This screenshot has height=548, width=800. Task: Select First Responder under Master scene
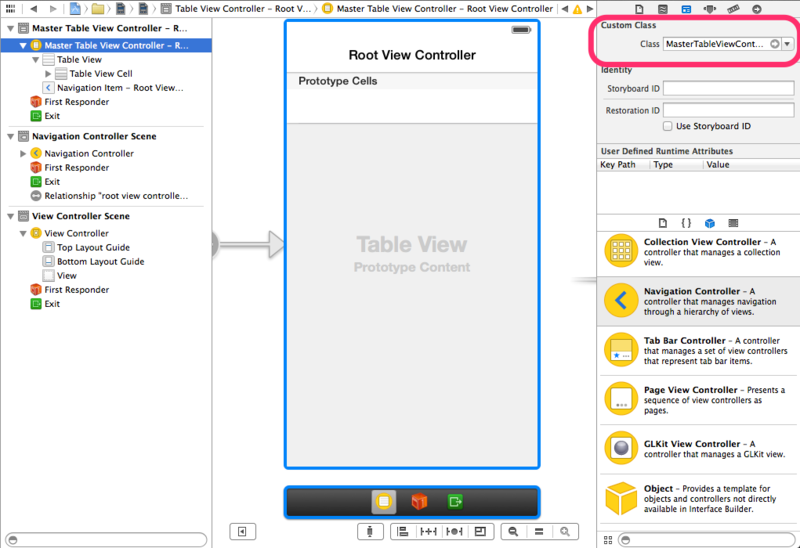77,102
